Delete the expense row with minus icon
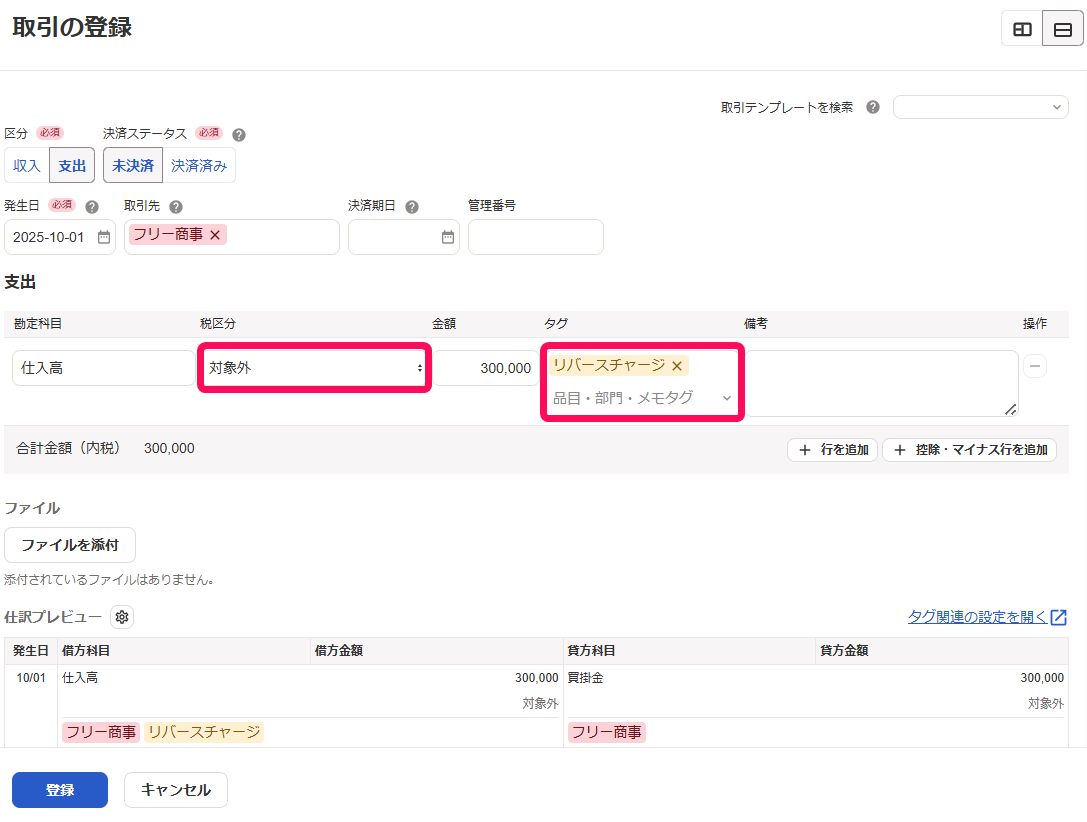1087x822 pixels. [x=1034, y=366]
